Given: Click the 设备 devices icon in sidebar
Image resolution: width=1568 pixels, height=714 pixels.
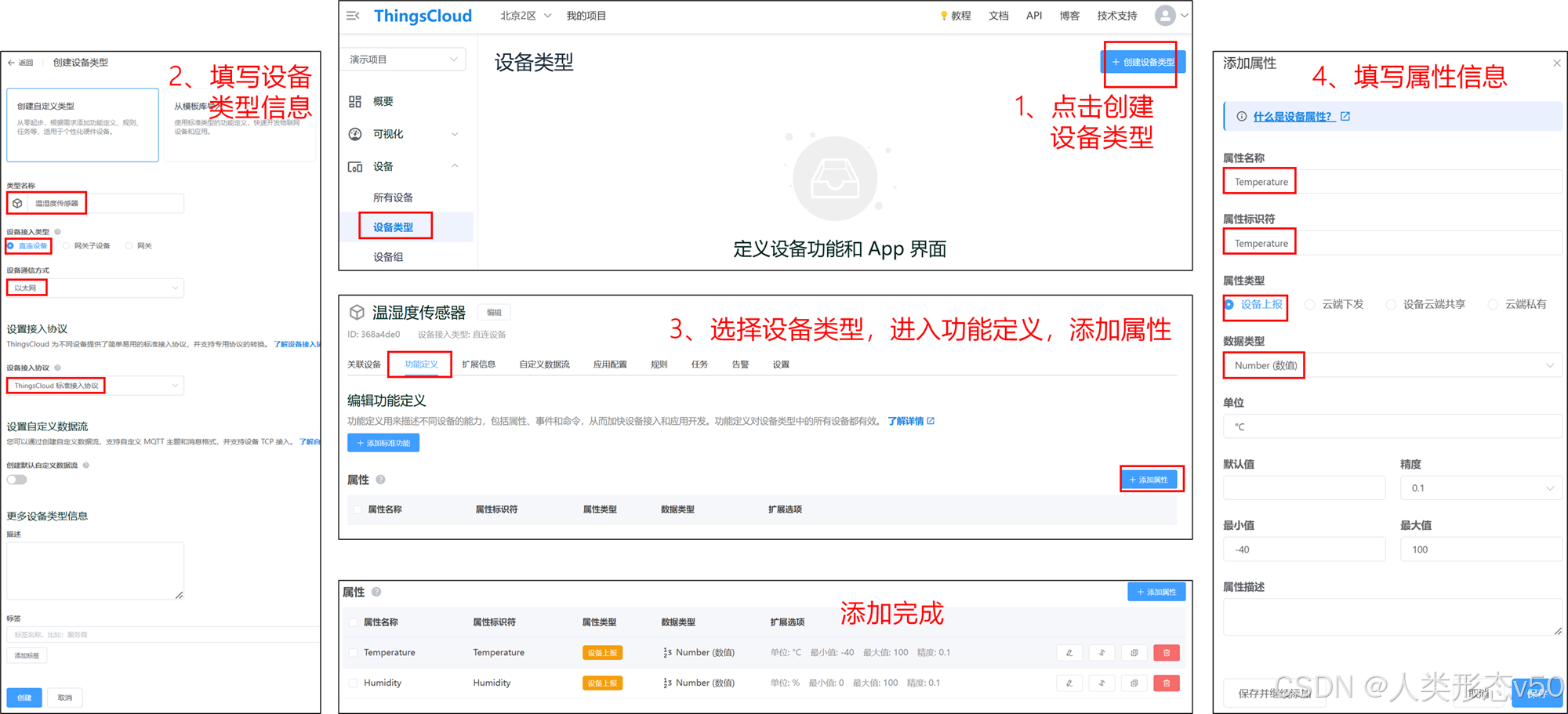Looking at the screenshot, I should [355, 167].
